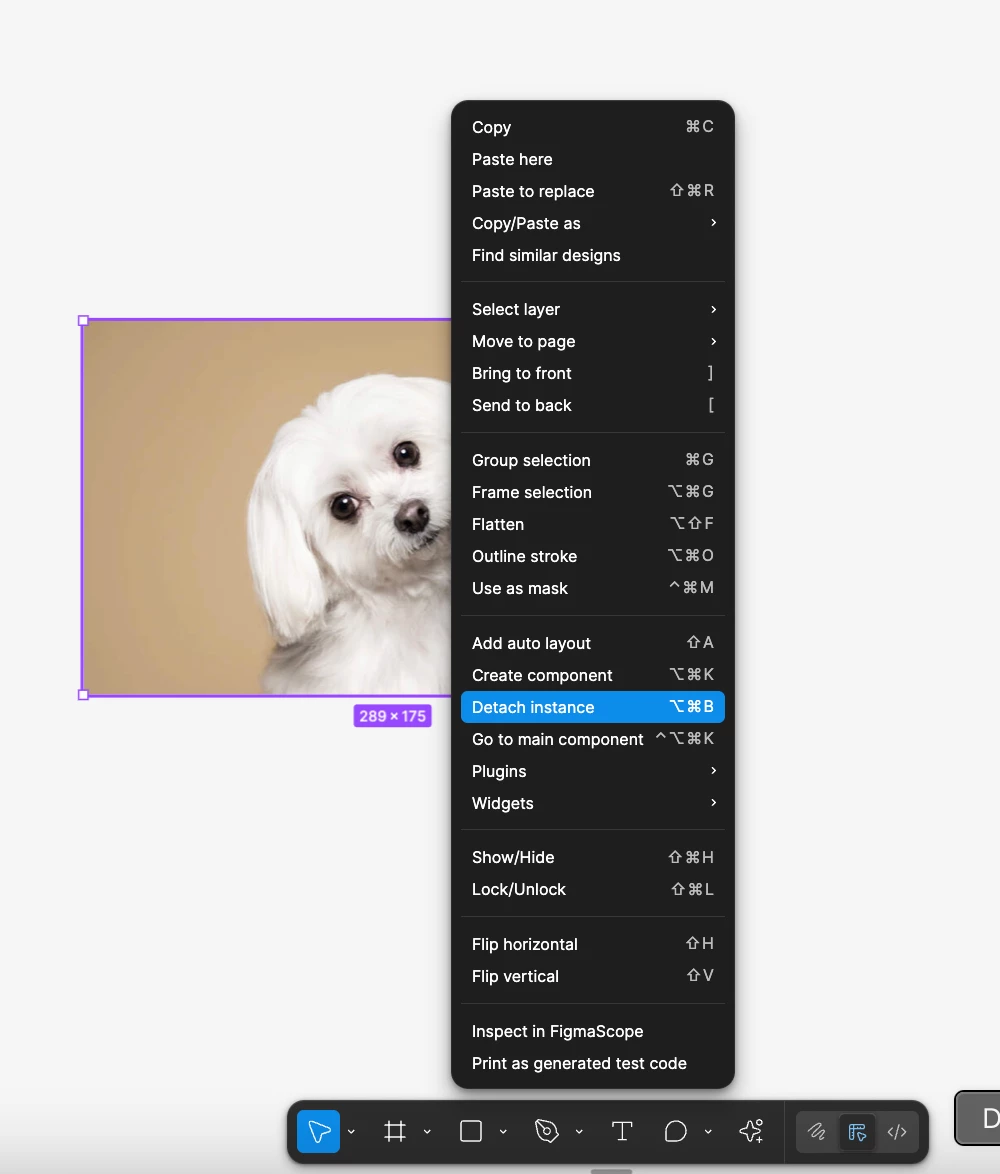The image size is (1000, 1174).
Task: Open the Move tool options chevron
Action: [351, 1132]
